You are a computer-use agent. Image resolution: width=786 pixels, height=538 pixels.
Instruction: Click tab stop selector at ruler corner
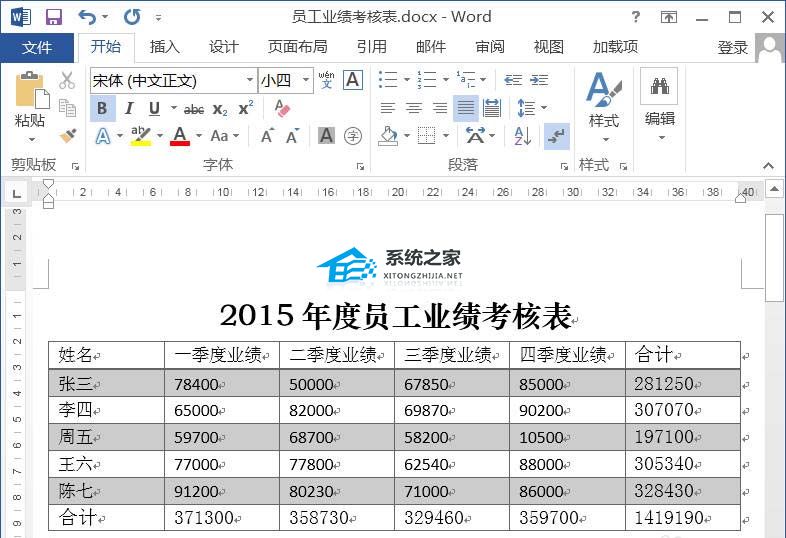tap(16, 193)
